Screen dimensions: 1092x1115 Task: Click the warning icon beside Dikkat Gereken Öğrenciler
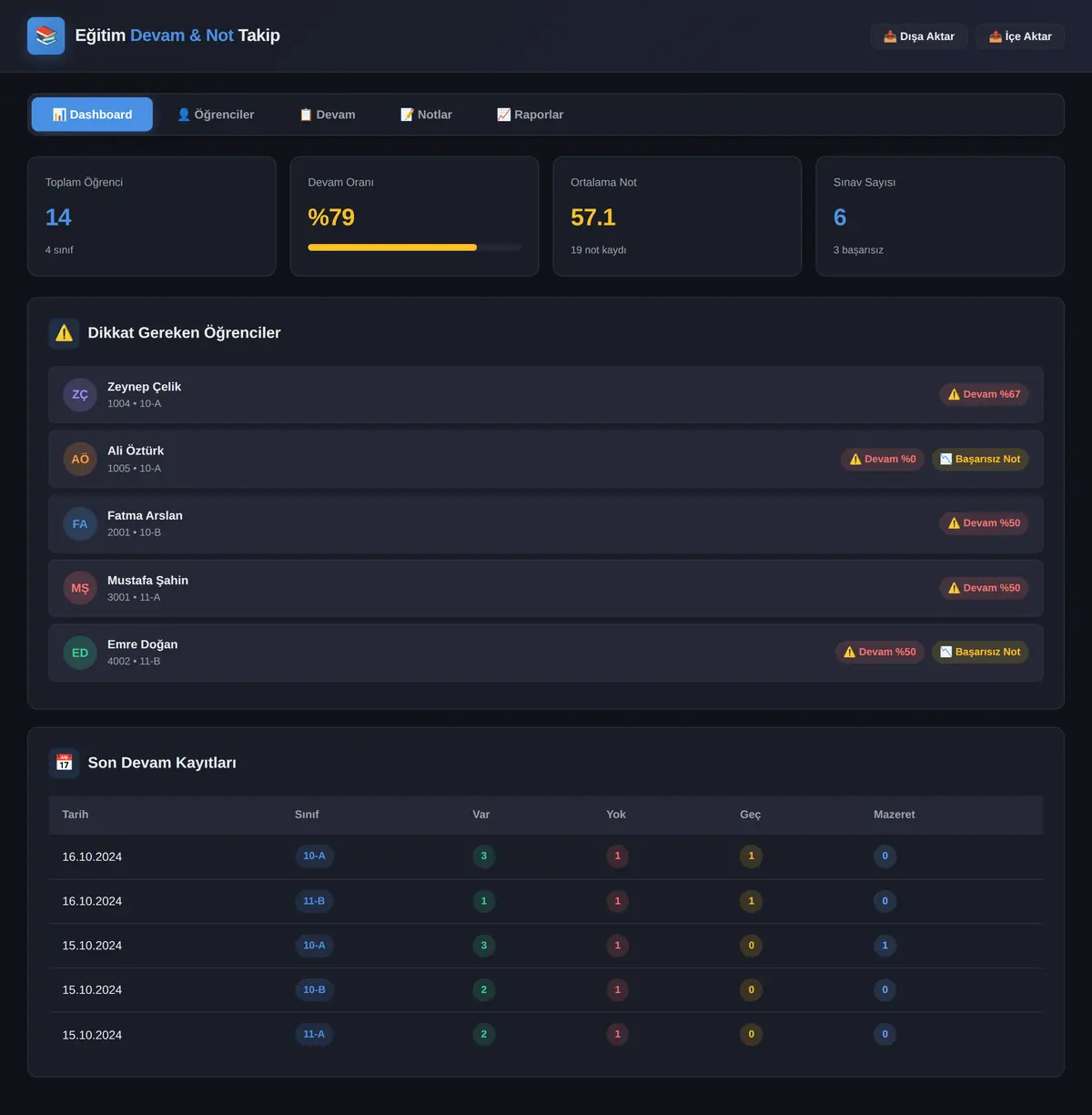click(x=64, y=333)
